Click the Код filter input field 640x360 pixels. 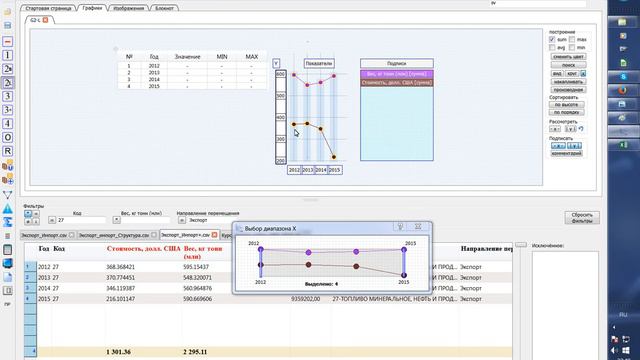coord(81,220)
